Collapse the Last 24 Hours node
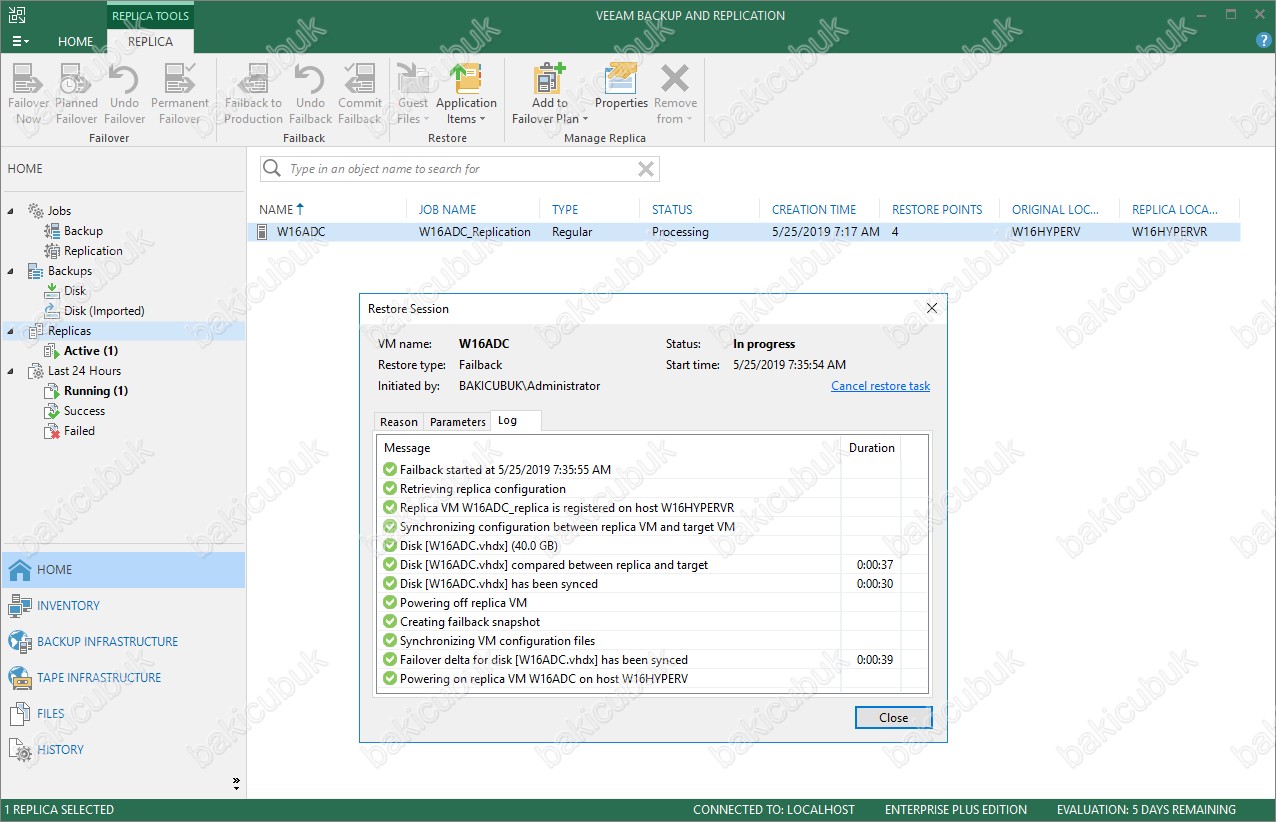Screen dimensions: 1276x822 12,371
